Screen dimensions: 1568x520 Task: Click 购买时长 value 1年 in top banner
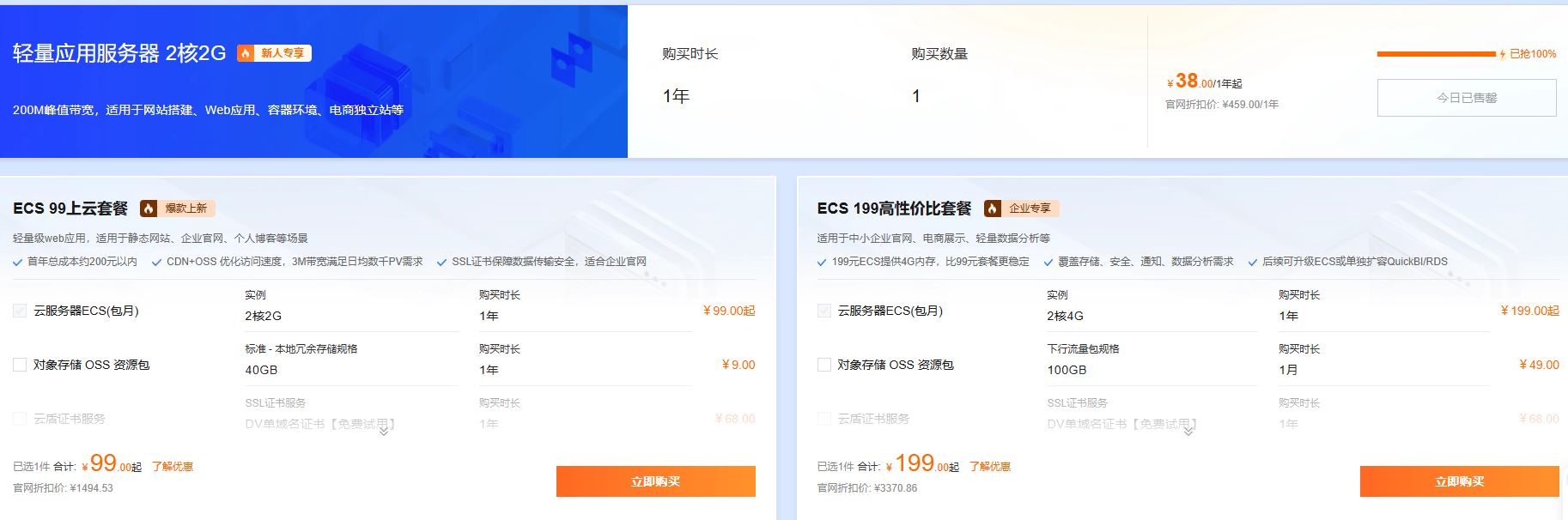point(676,96)
